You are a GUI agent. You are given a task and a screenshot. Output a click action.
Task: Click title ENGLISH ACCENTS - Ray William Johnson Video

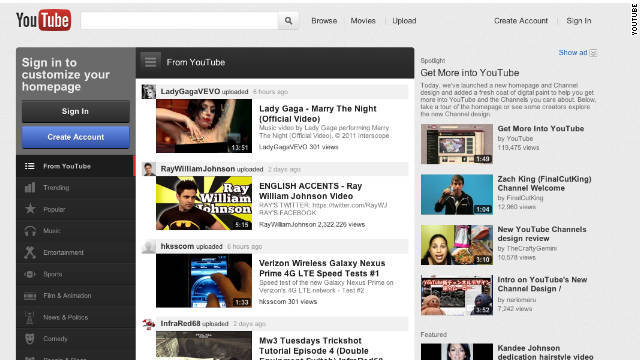[311, 191]
